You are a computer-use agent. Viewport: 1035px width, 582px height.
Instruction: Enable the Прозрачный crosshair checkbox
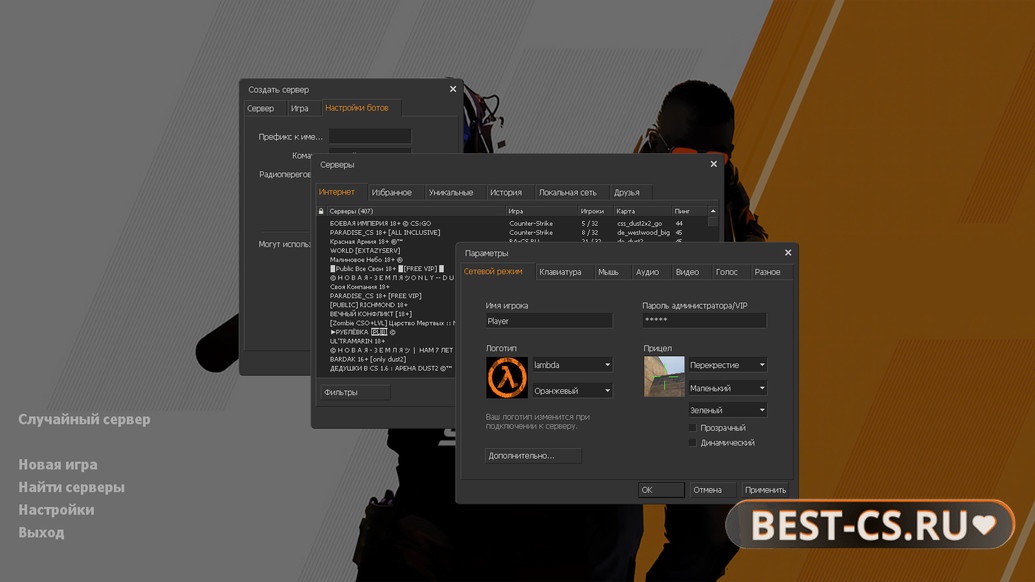[x=692, y=428]
